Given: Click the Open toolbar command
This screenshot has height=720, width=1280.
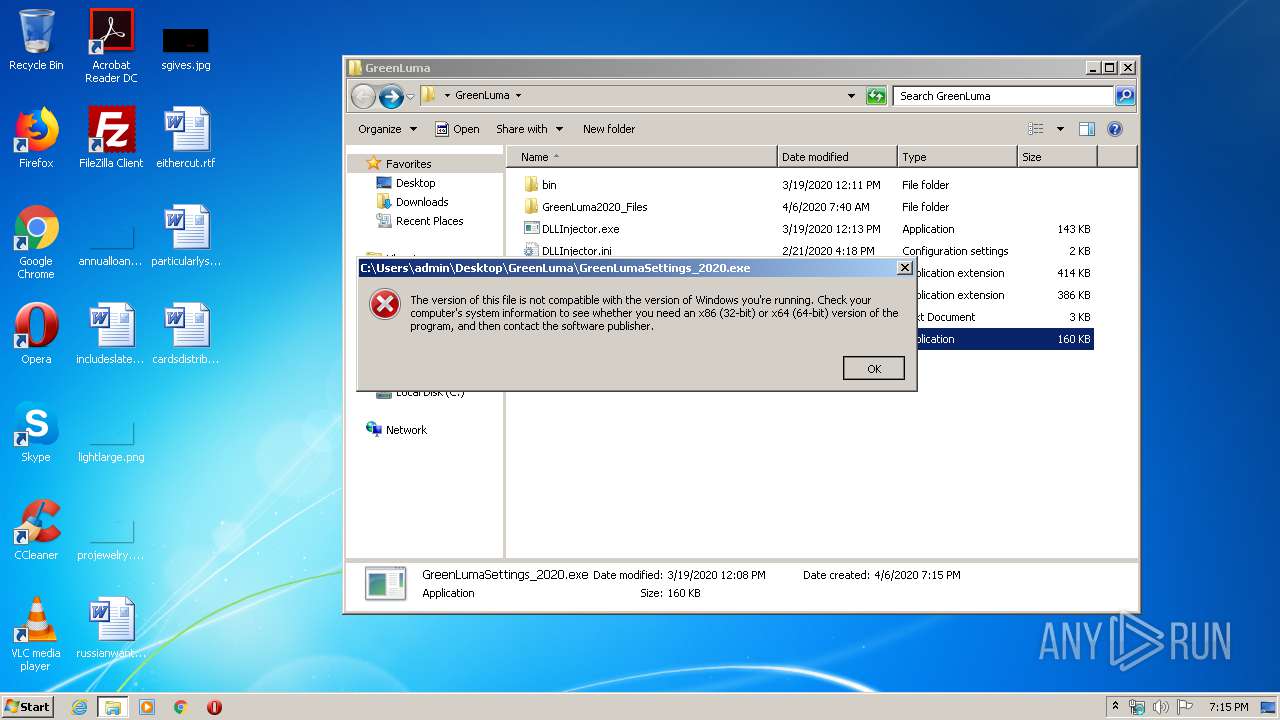Looking at the screenshot, I should pyautogui.click(x=457, y=129).
